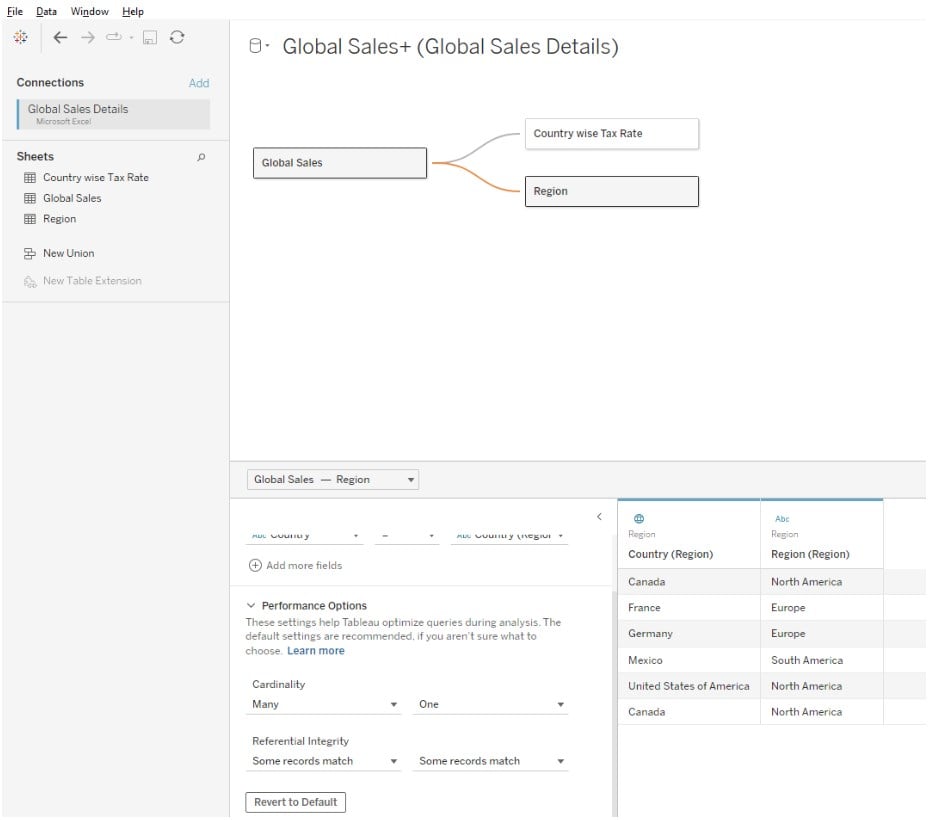
Task: Click United States of America cell
Action: click(x=691, y=688)
